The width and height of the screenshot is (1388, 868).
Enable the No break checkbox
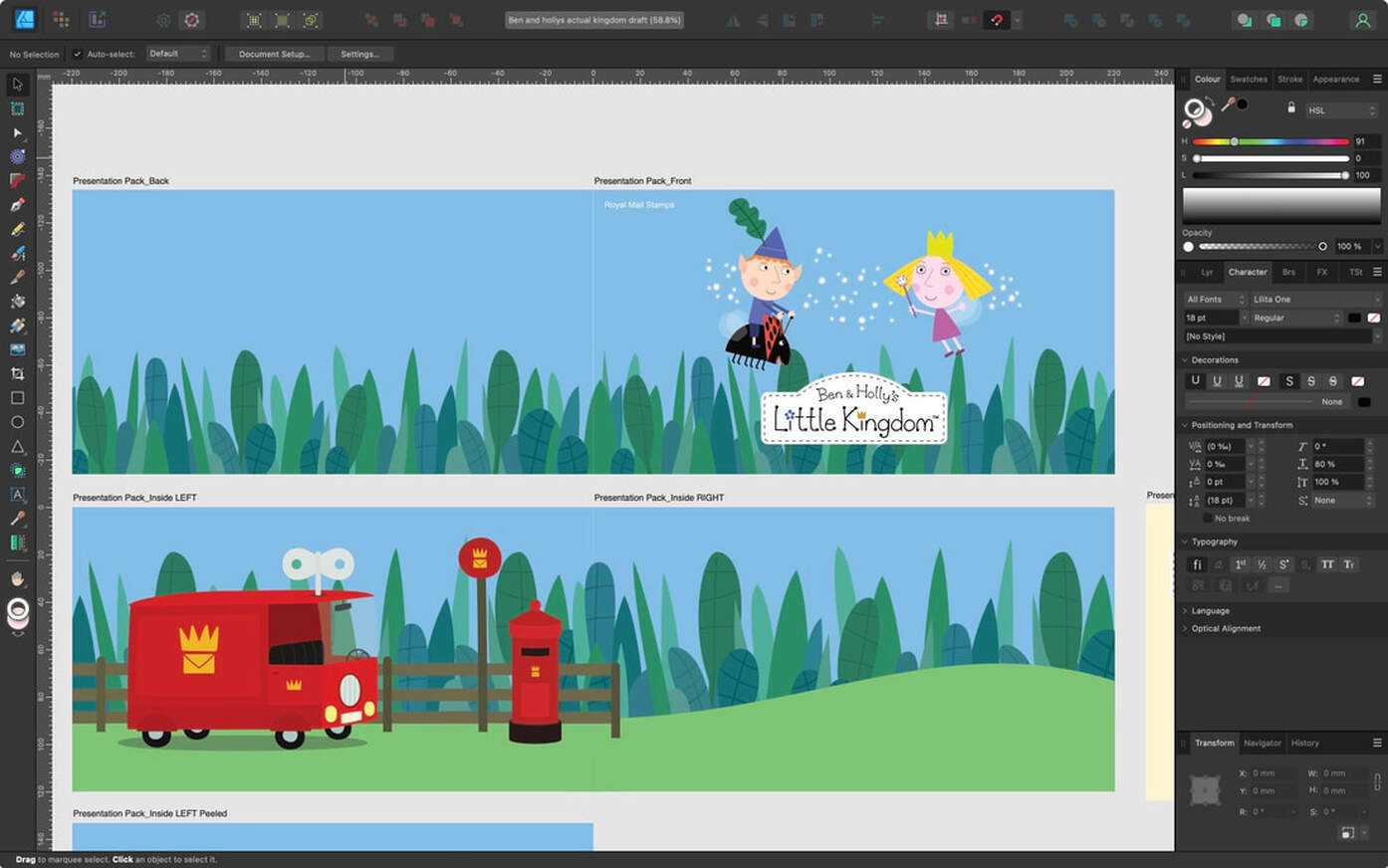point(1208,519)
